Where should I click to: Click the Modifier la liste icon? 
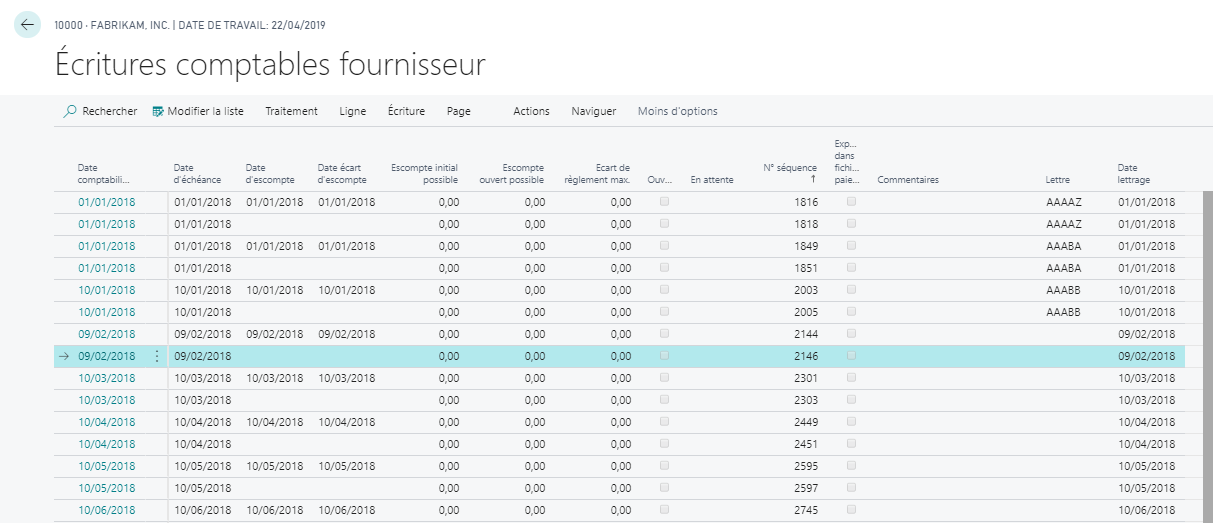click(x=158, y=111)
